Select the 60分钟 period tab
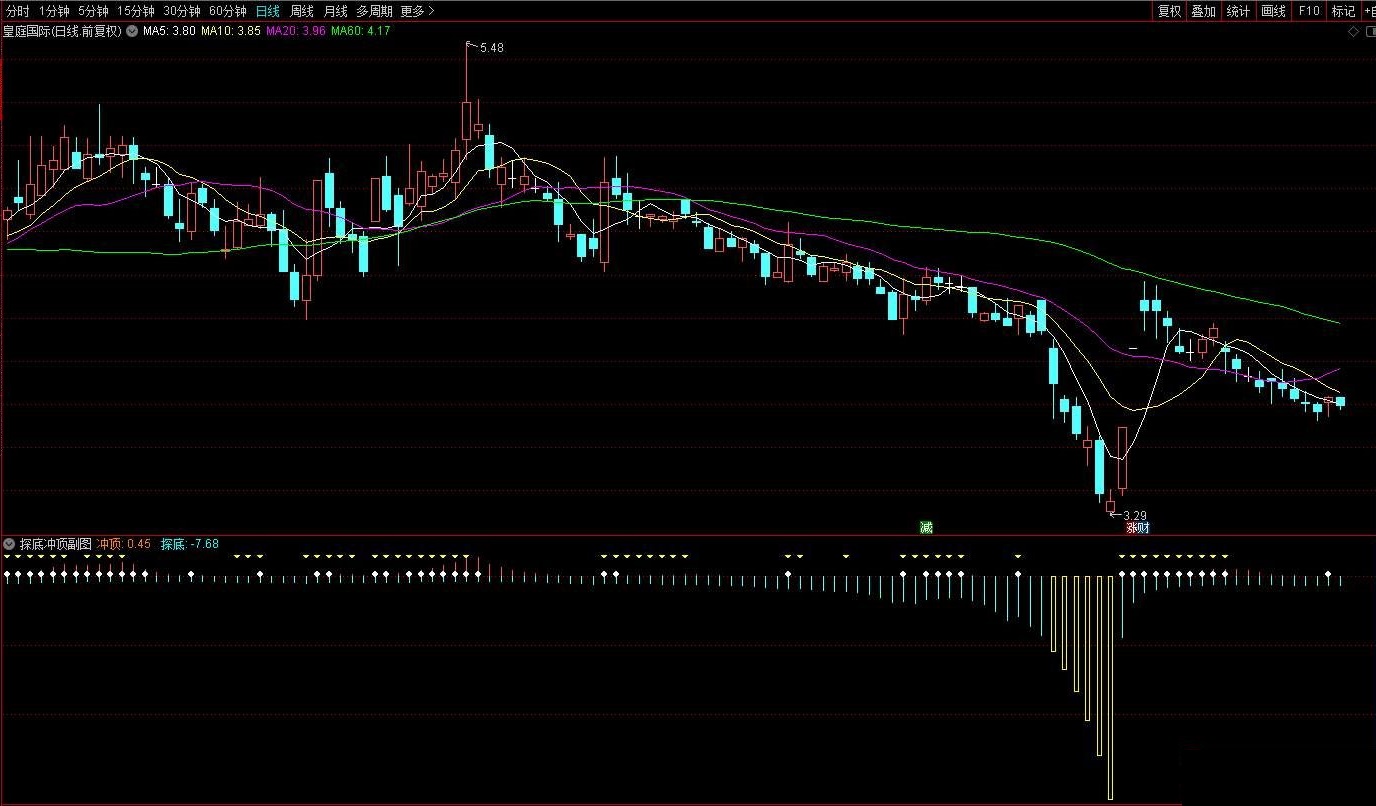This screenshot has width=1376, height=806. click(228, 11)
